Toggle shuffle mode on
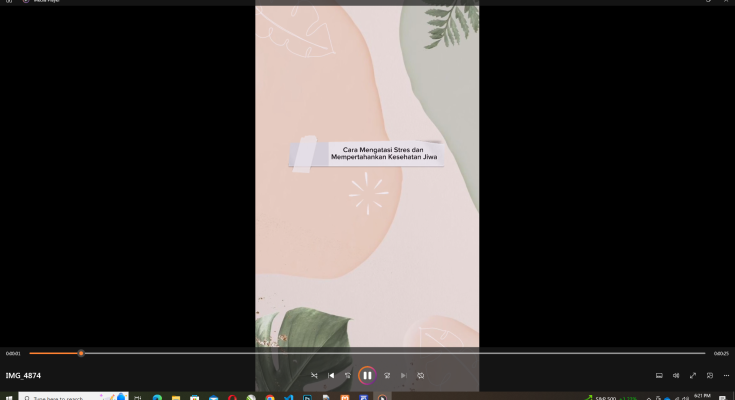Viewport: 735px width, 400px height. coord(314,376)
